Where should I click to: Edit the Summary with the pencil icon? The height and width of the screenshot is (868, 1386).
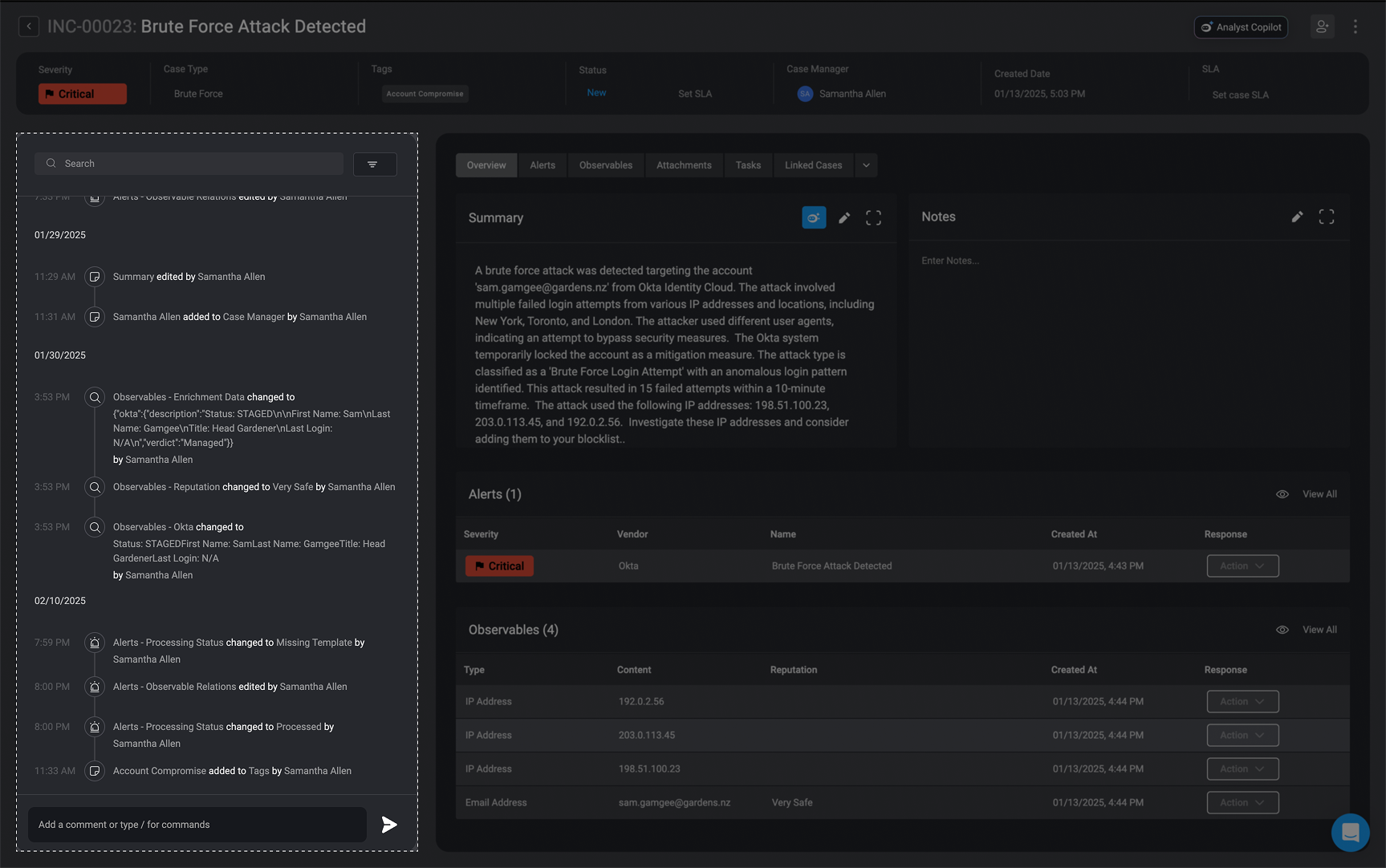(x=844, y=217)
